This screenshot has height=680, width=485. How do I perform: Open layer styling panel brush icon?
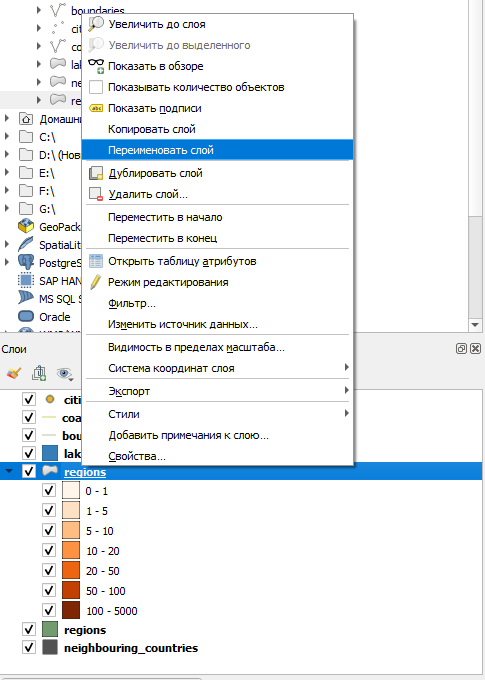point(14,373)
